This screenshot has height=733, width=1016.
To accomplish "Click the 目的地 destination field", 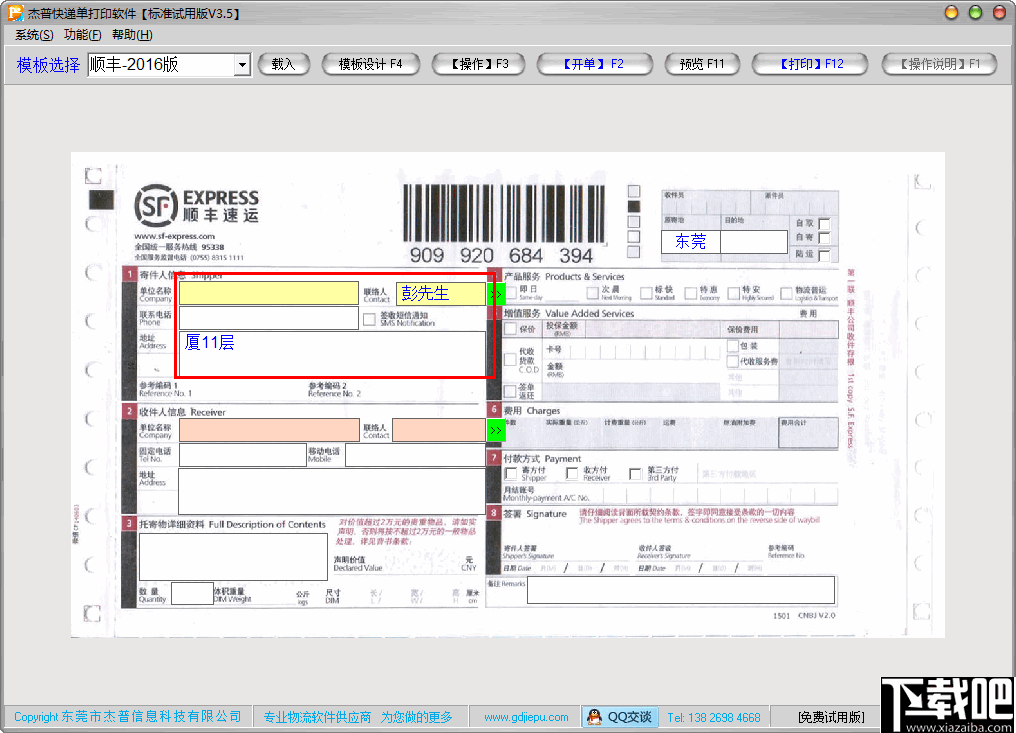I will click(754, 242).
